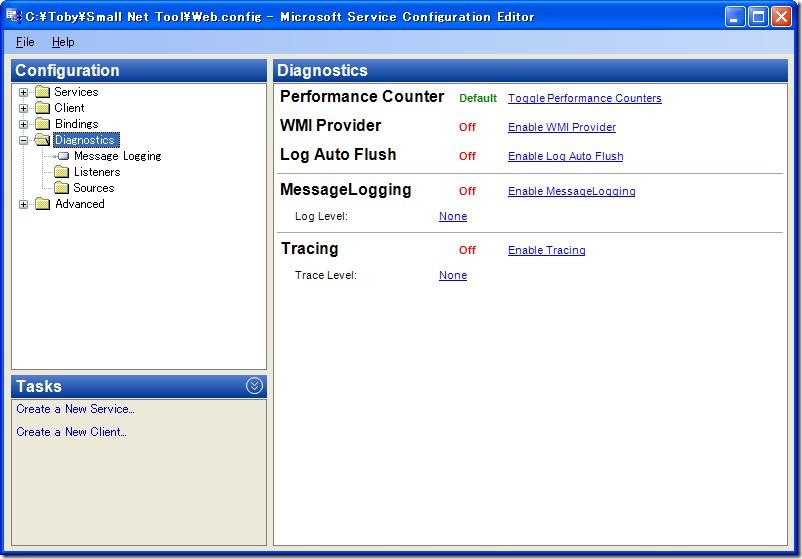Screen dimensions: 802x559
Task: Expand the Bindings tree node
Action: click(x=24, y=124)
